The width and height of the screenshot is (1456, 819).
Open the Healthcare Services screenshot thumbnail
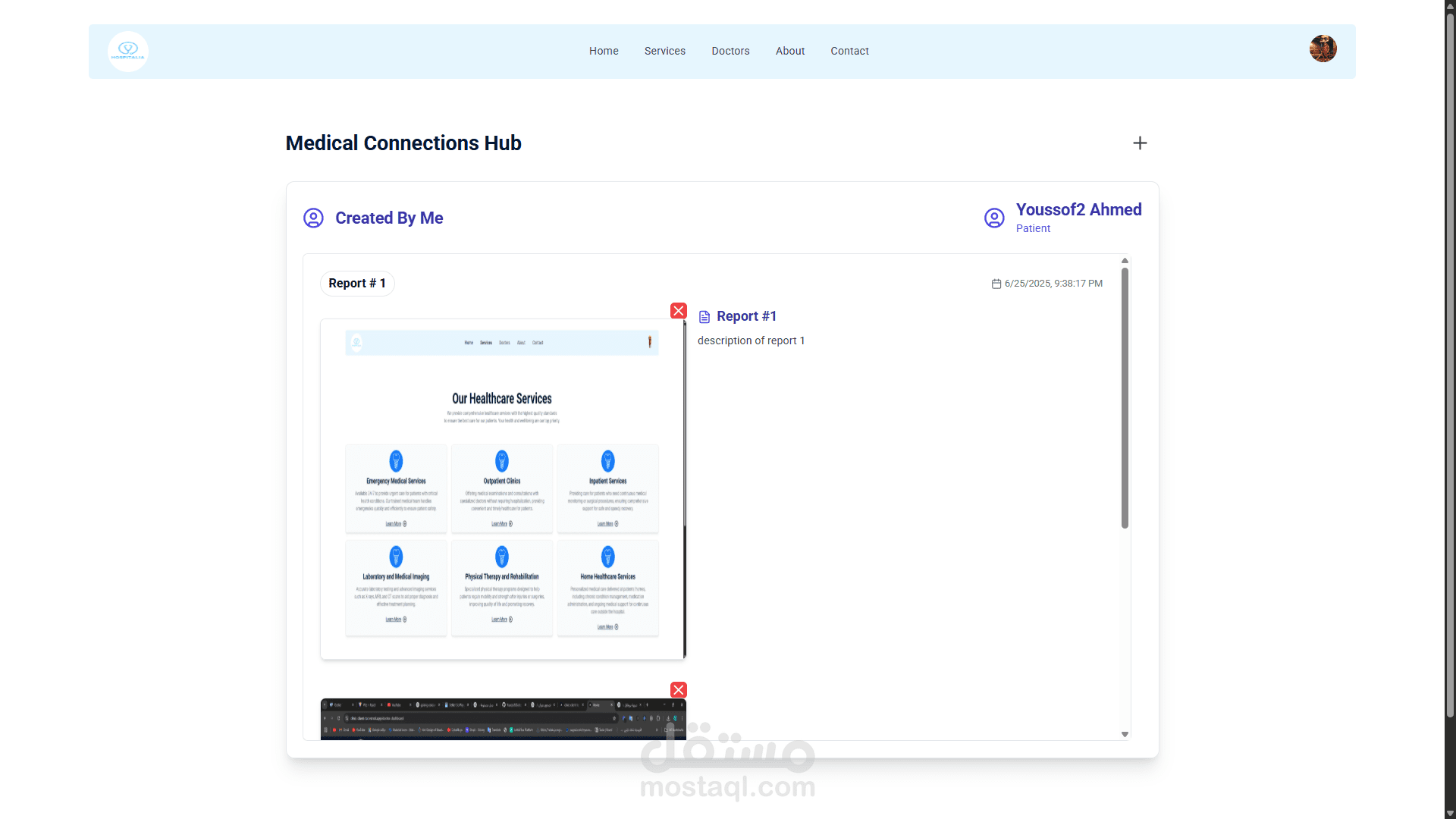[502, 489]
